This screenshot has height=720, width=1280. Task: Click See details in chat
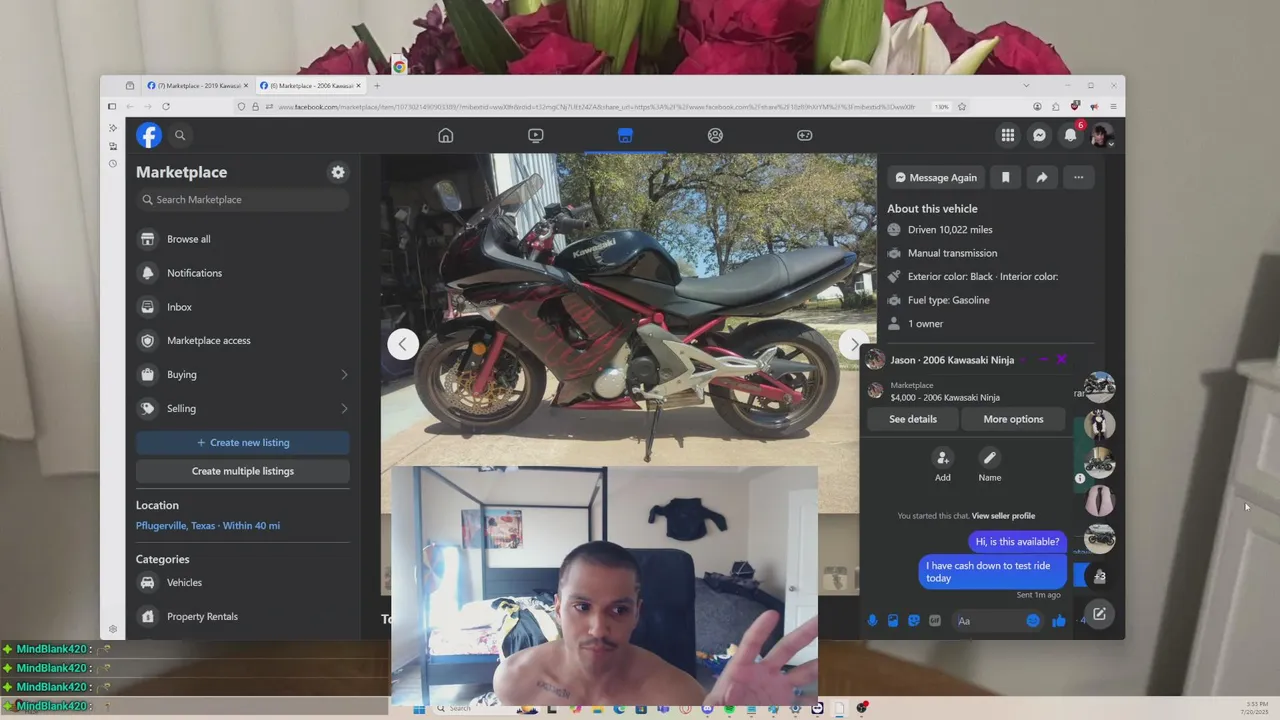(x=913, y=419)
